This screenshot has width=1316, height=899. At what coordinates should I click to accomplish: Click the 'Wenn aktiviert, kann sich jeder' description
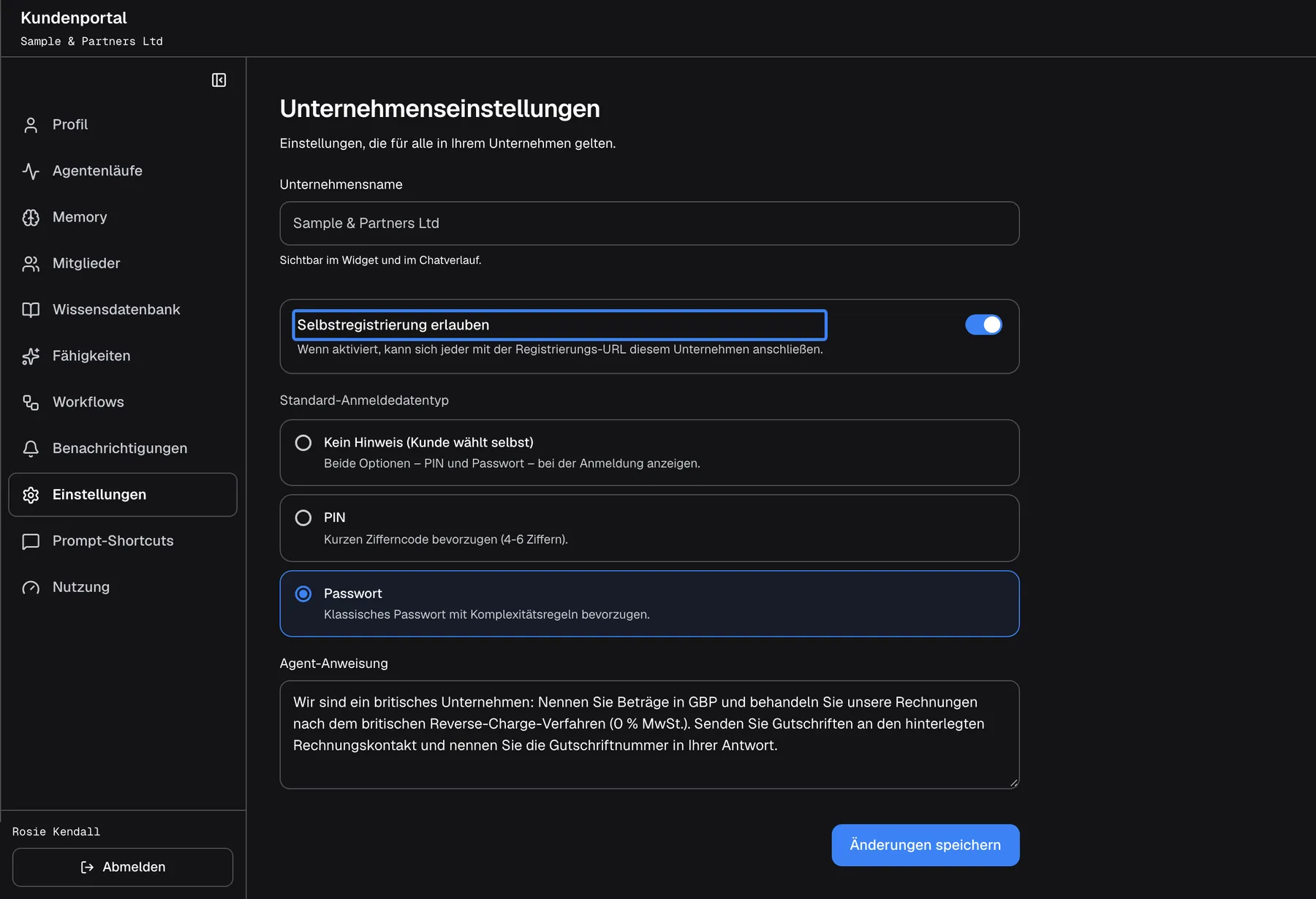pyautogui.click(x=560, y=349)
